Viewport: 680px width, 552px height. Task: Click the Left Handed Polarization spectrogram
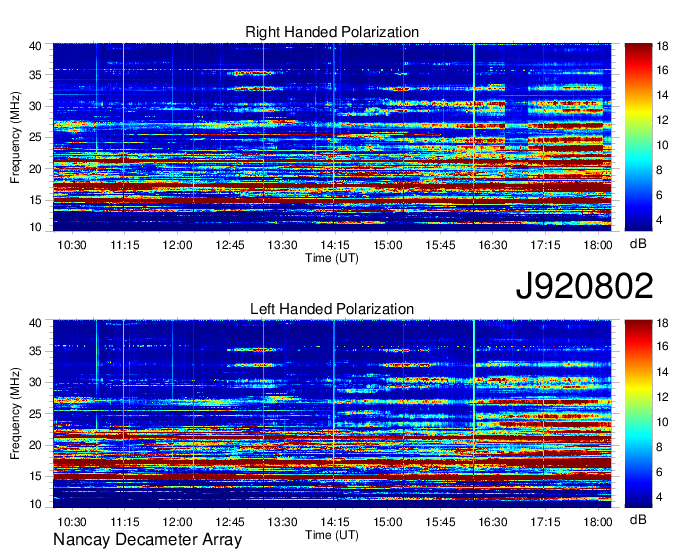point(332,414)
